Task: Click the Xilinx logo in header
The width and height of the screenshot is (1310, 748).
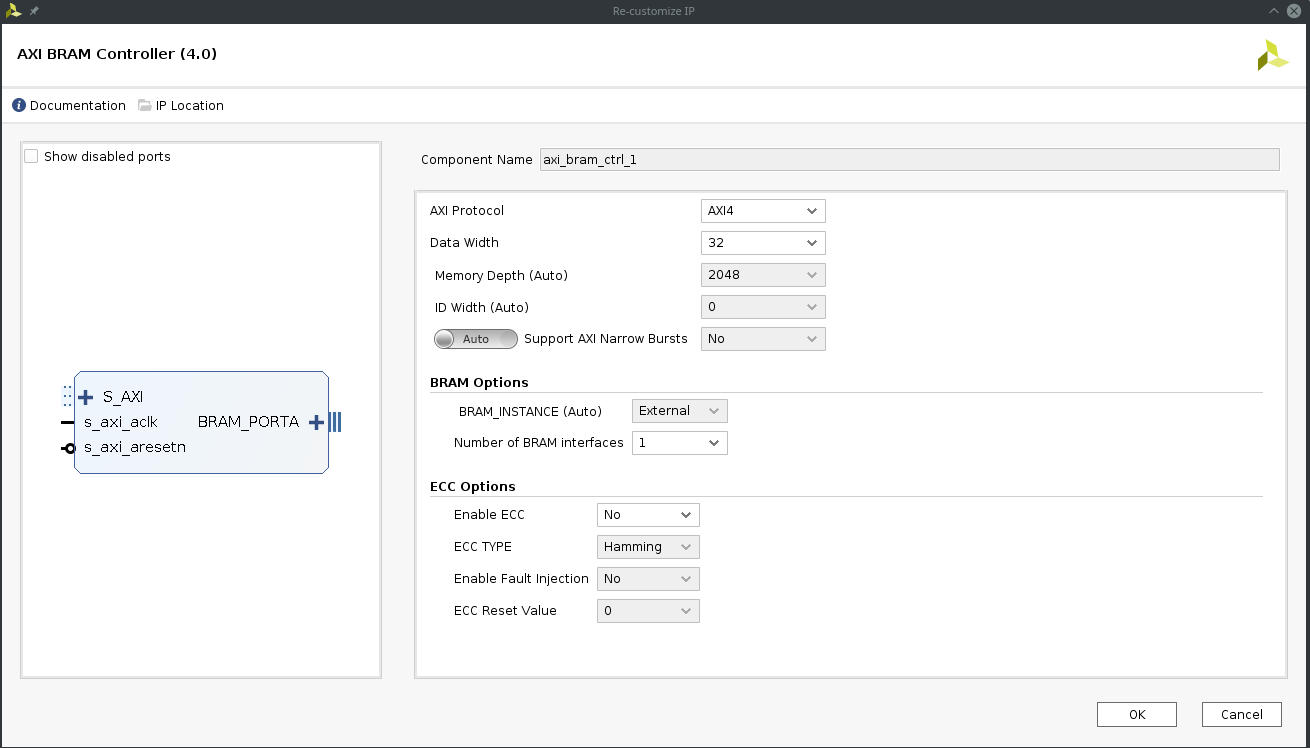Action: (1272, 55)
